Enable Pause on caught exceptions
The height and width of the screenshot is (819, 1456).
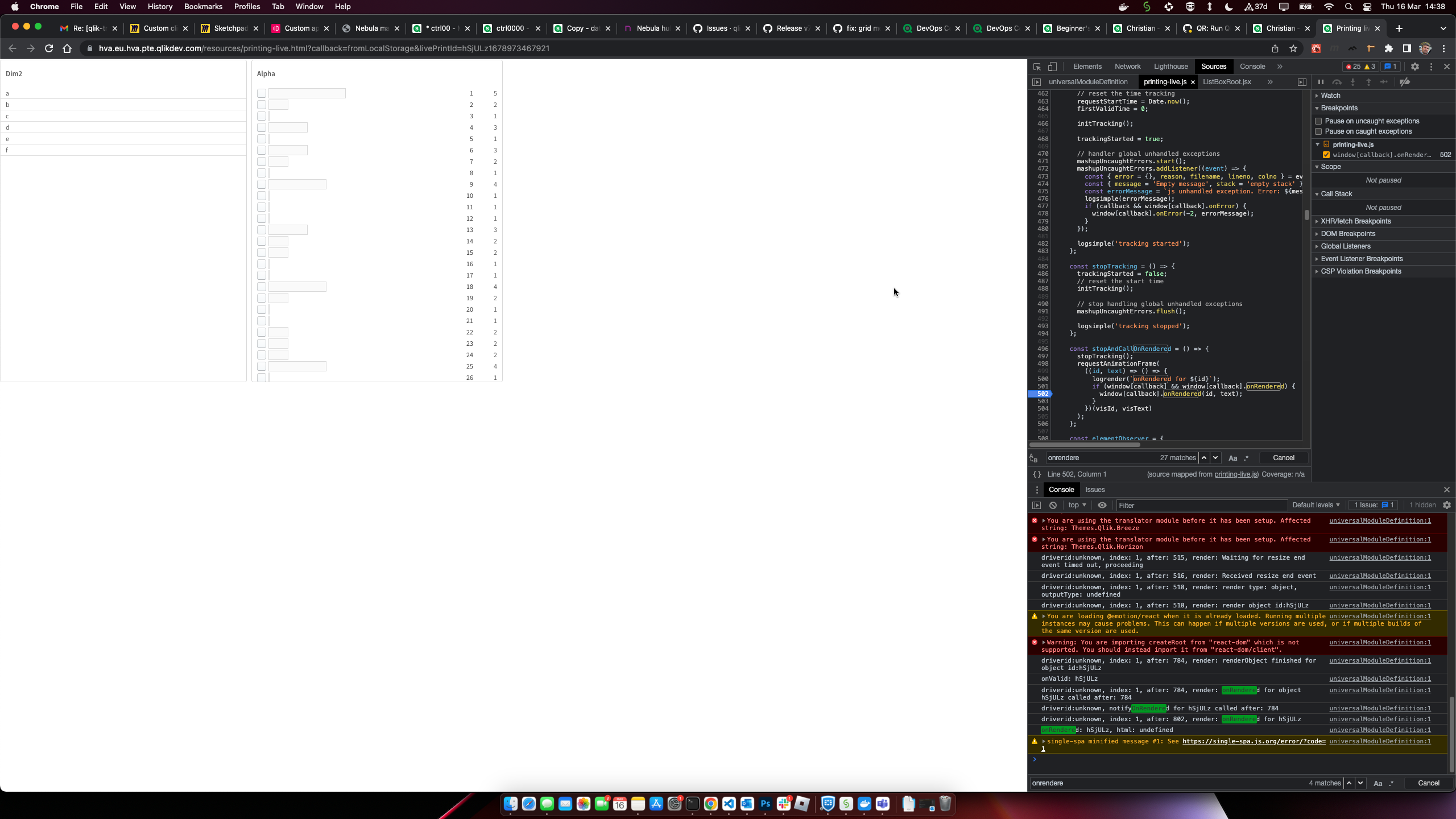[x=1319, y=131]
